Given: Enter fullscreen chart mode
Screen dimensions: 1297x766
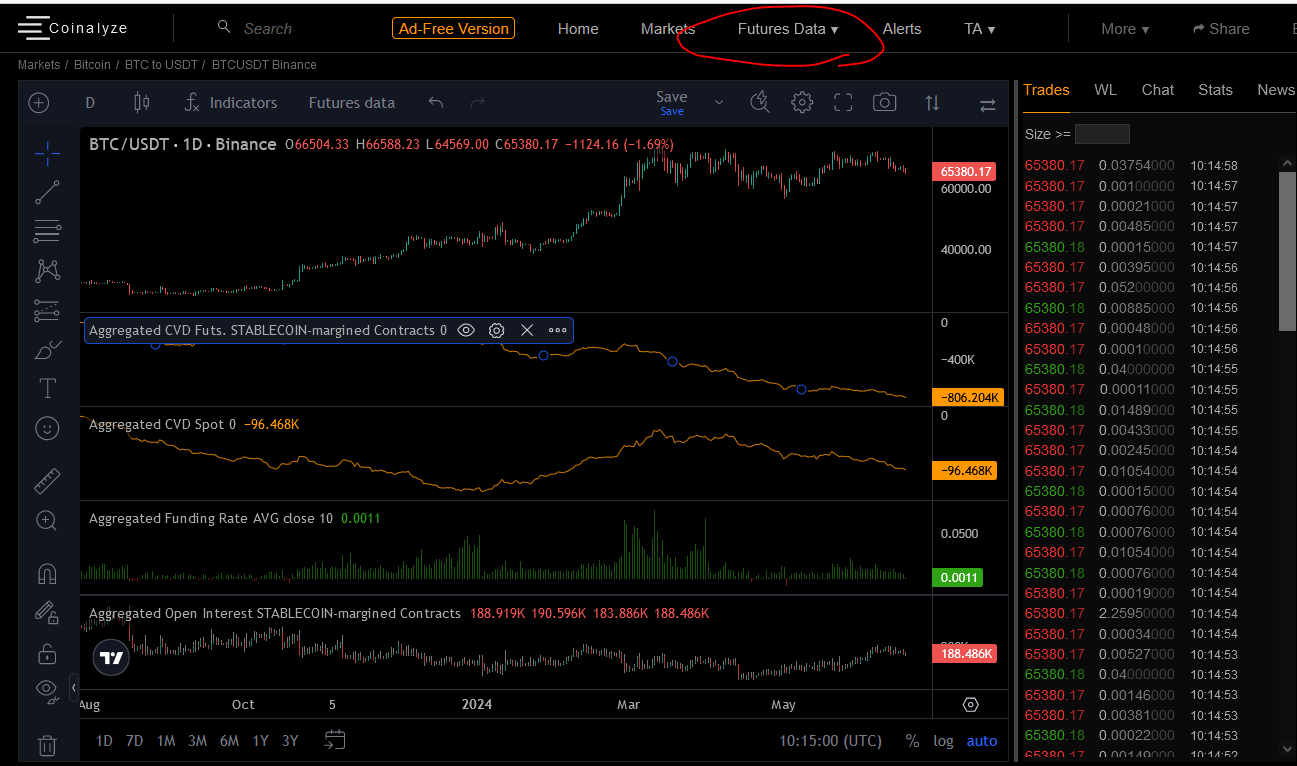Looking at the screenshot, I should [843, 102].
